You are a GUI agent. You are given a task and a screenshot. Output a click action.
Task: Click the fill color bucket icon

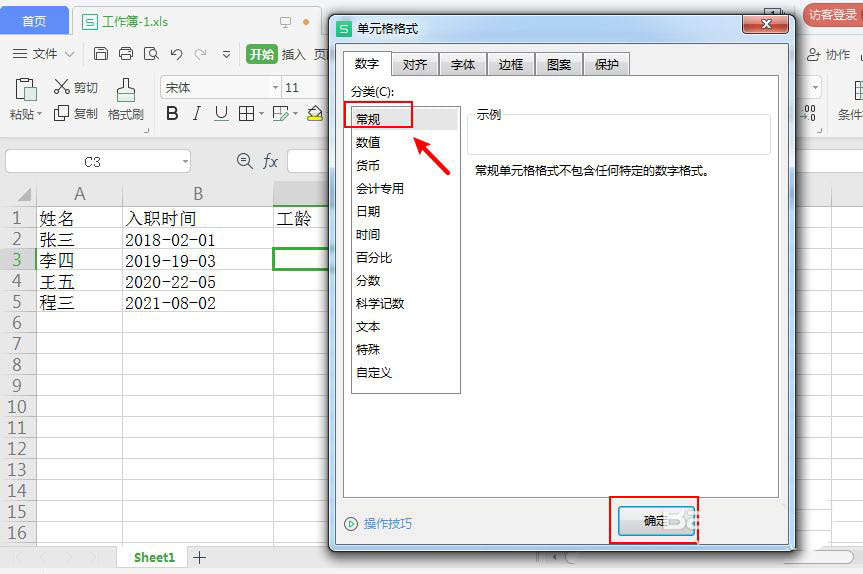tap(315, 113)
